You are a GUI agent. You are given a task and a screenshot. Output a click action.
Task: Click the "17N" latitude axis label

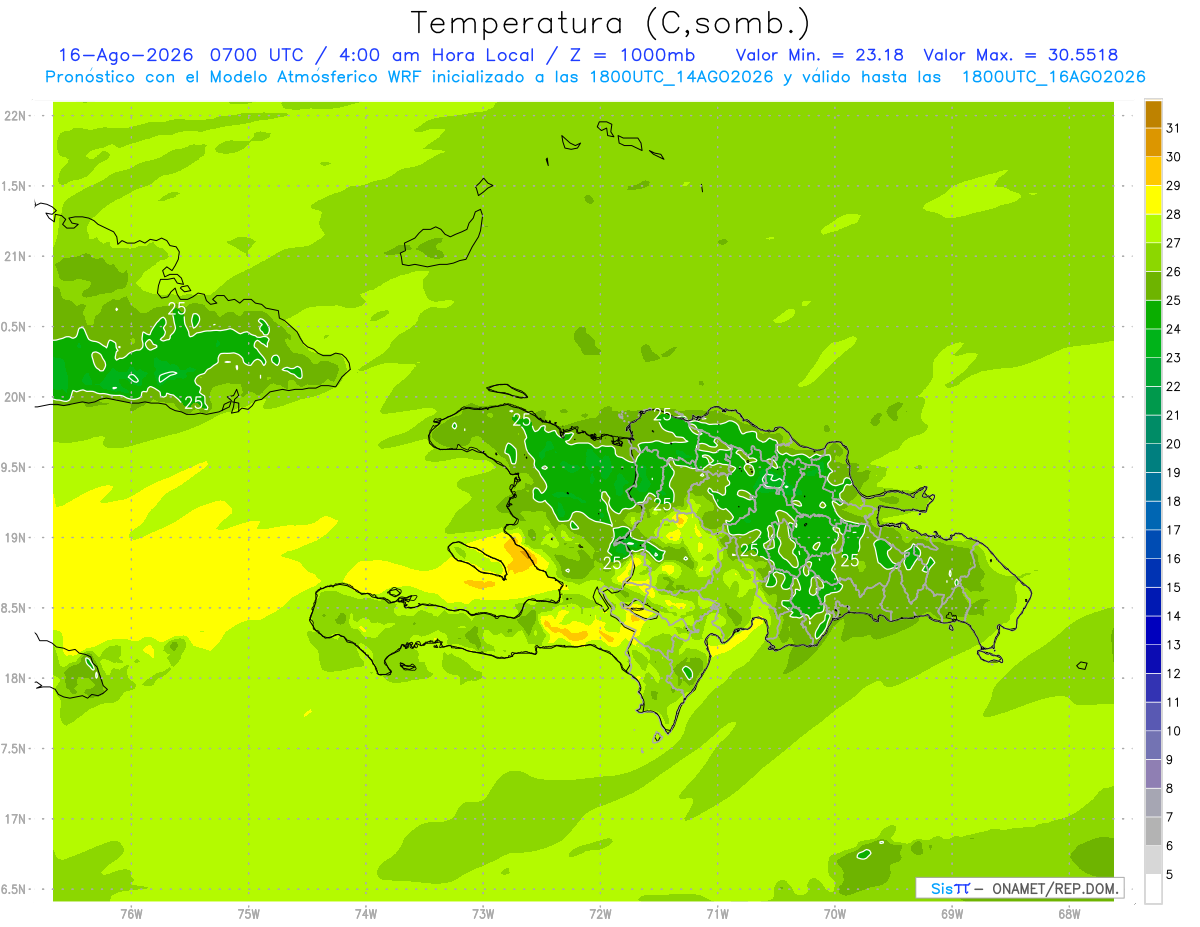16,820
